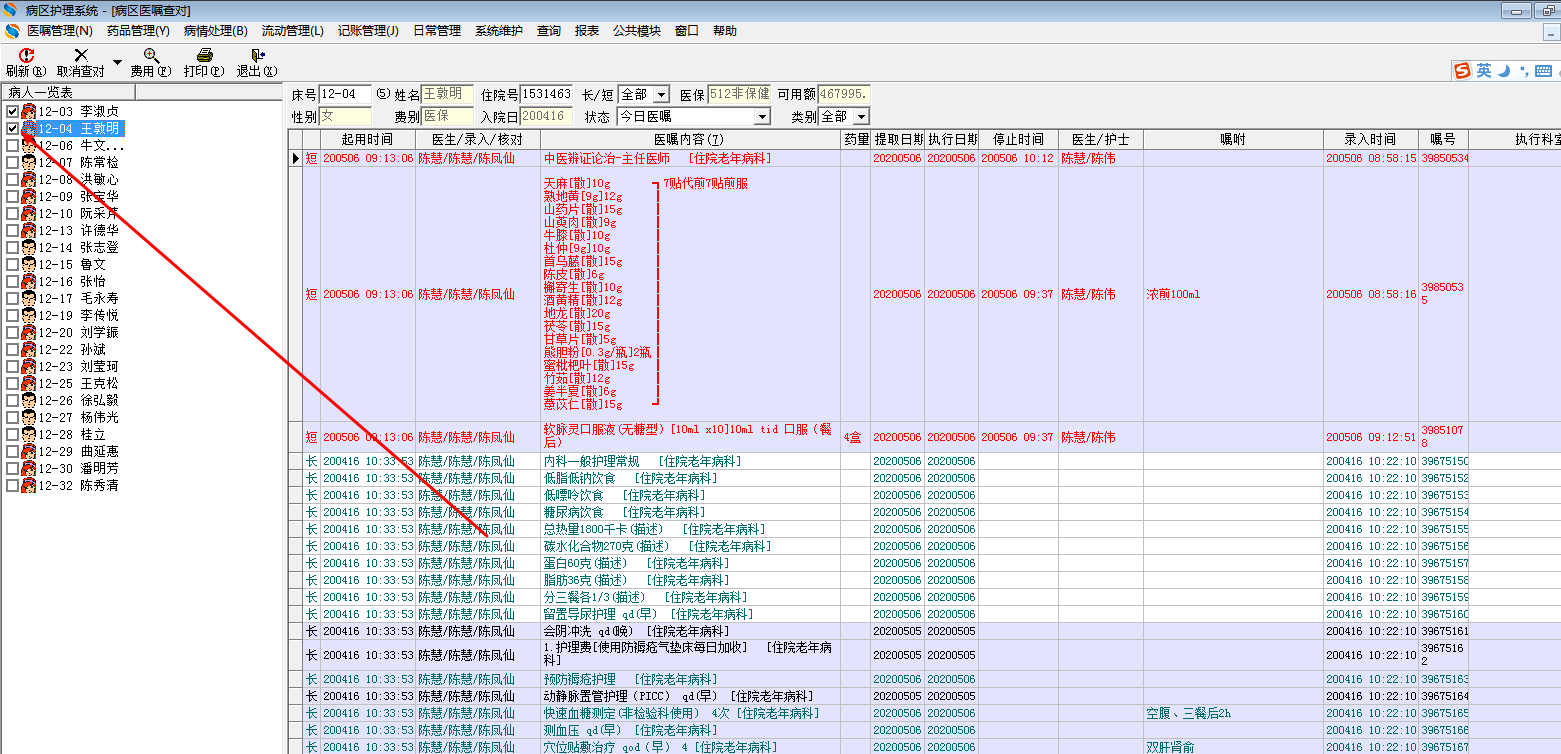Check the checkbox for bed 12-06
Viewport: 1561px width, 754px height.
(12, 145)
